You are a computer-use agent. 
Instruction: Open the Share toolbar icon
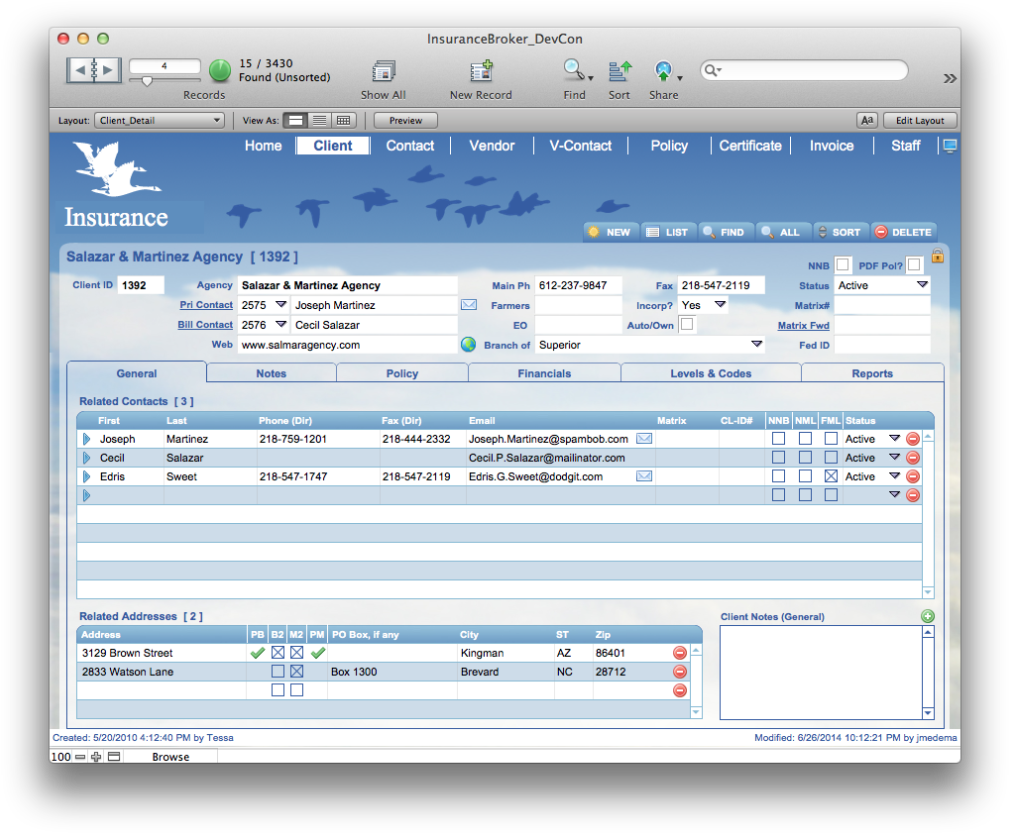point(663,70)
